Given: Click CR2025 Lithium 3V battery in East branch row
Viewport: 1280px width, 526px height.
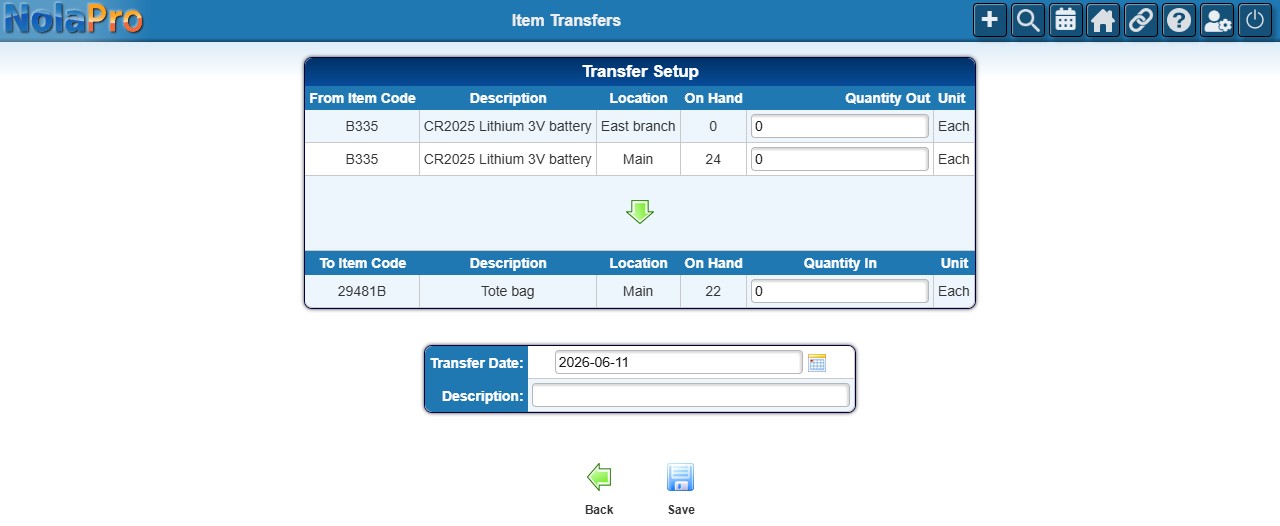Looking at the screenshot, I should [508, 127].
